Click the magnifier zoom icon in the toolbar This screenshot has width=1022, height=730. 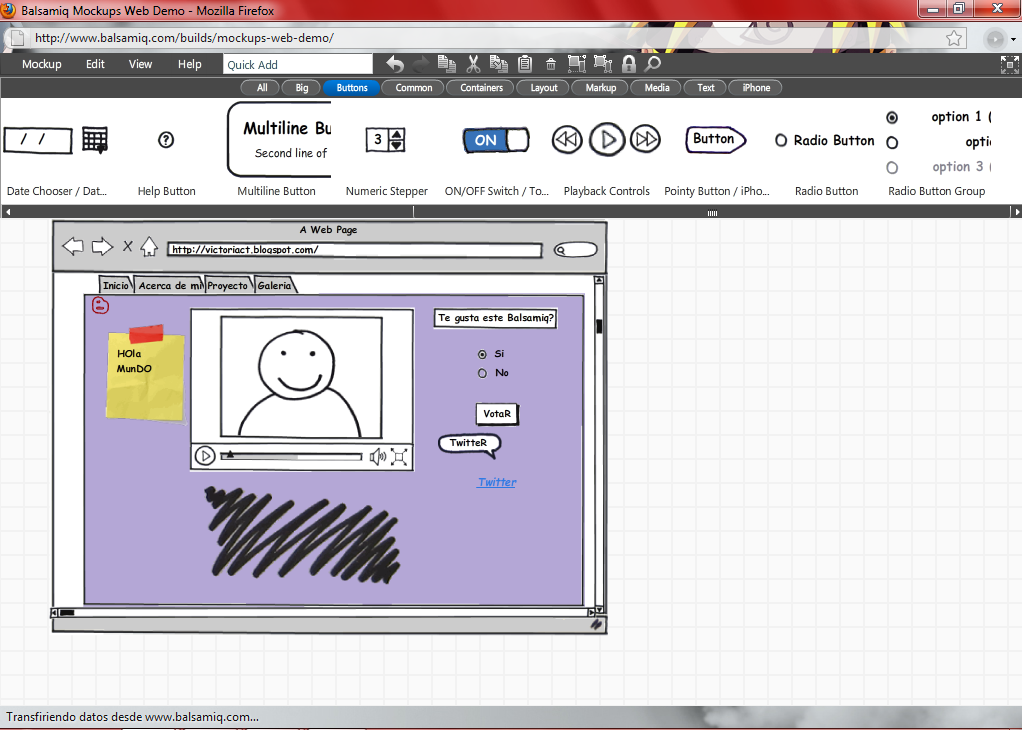pos(652,63)
